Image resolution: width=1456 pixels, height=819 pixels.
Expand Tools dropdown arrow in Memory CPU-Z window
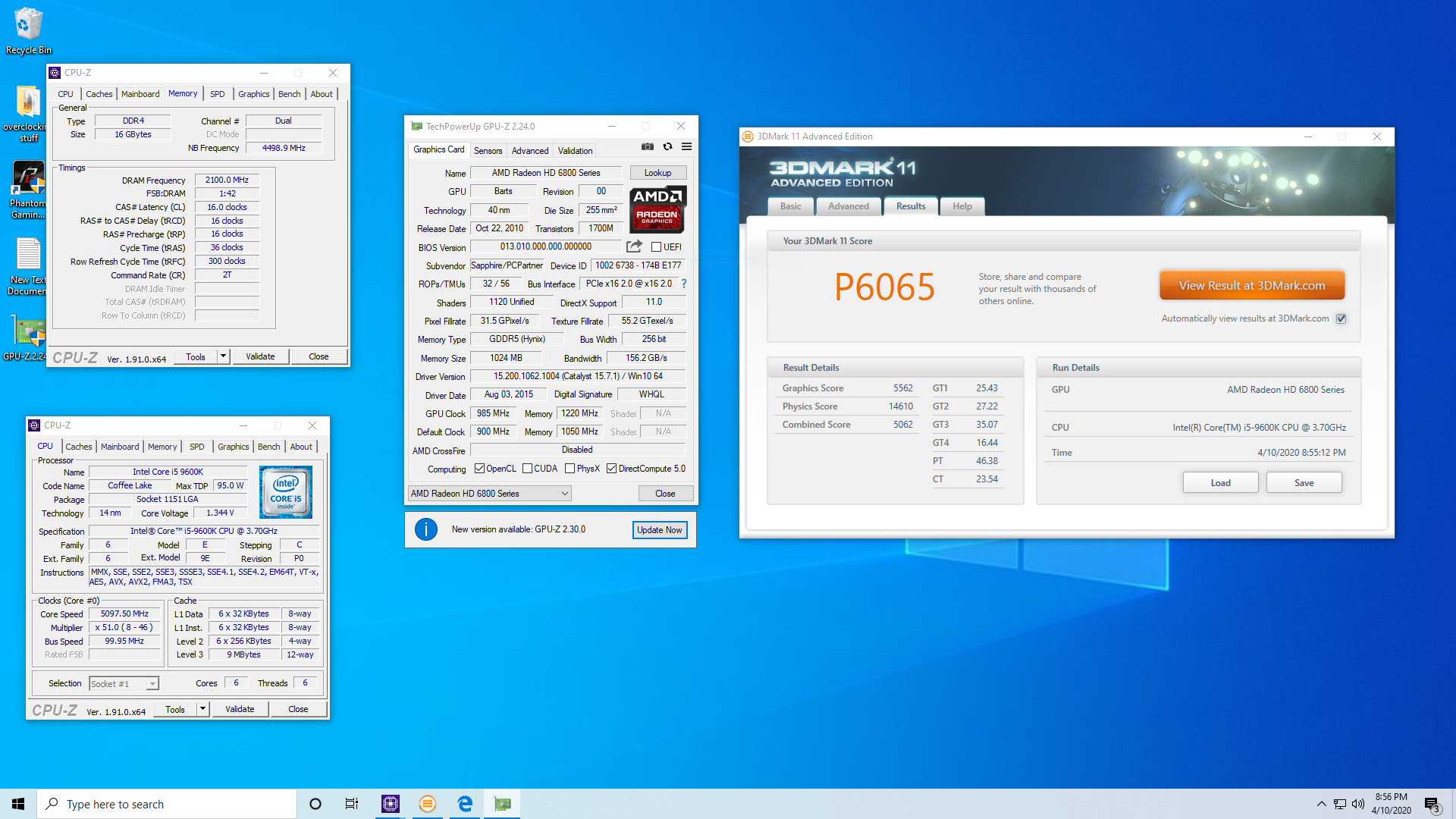pos(223,356)
